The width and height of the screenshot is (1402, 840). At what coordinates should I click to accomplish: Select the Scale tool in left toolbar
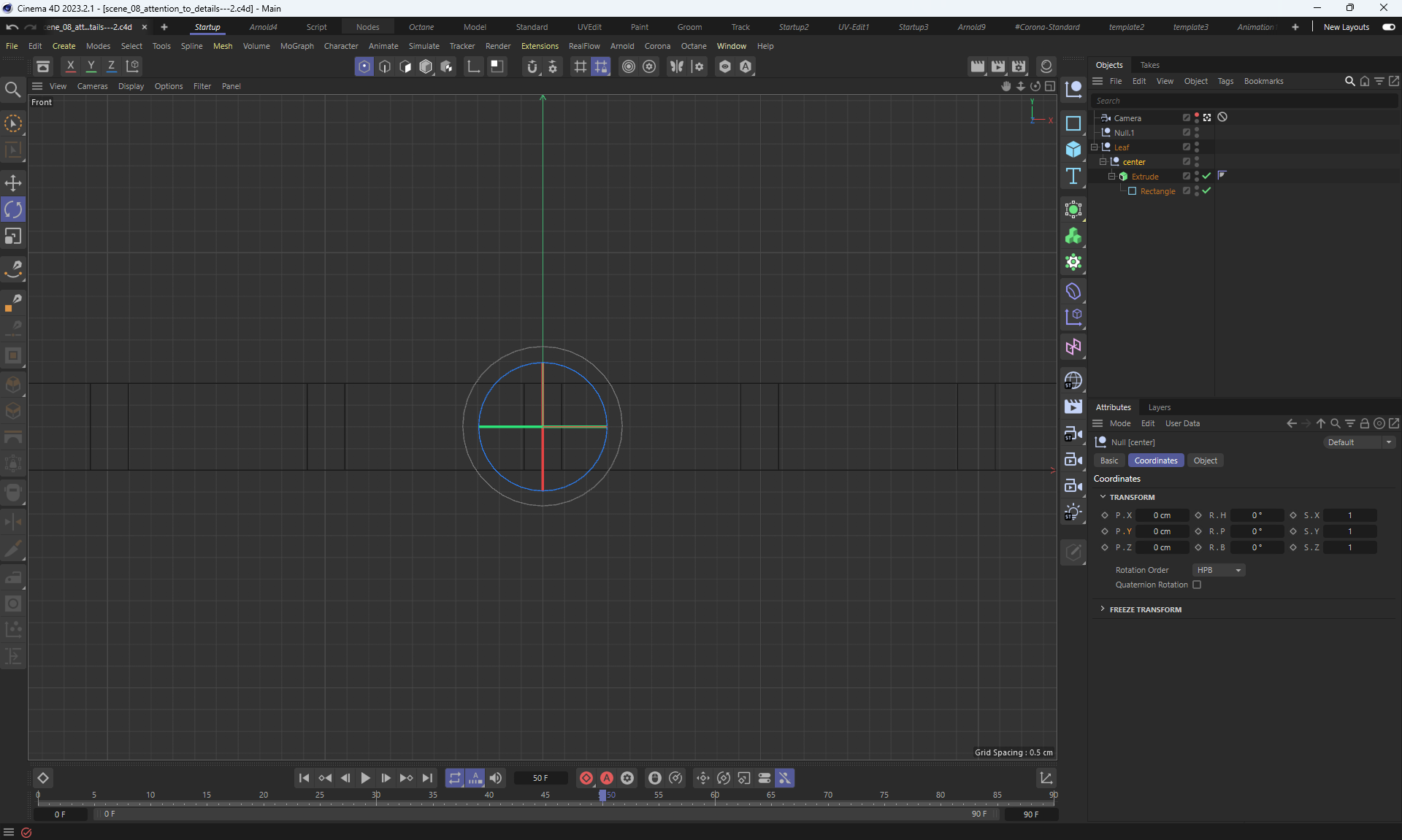point(13,236)
